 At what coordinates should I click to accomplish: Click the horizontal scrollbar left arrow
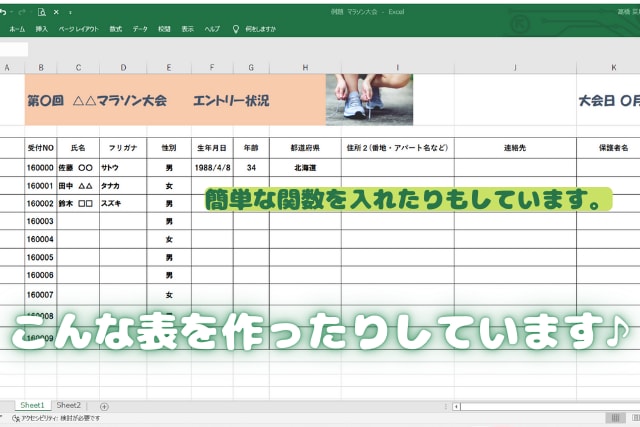point(456,406)
